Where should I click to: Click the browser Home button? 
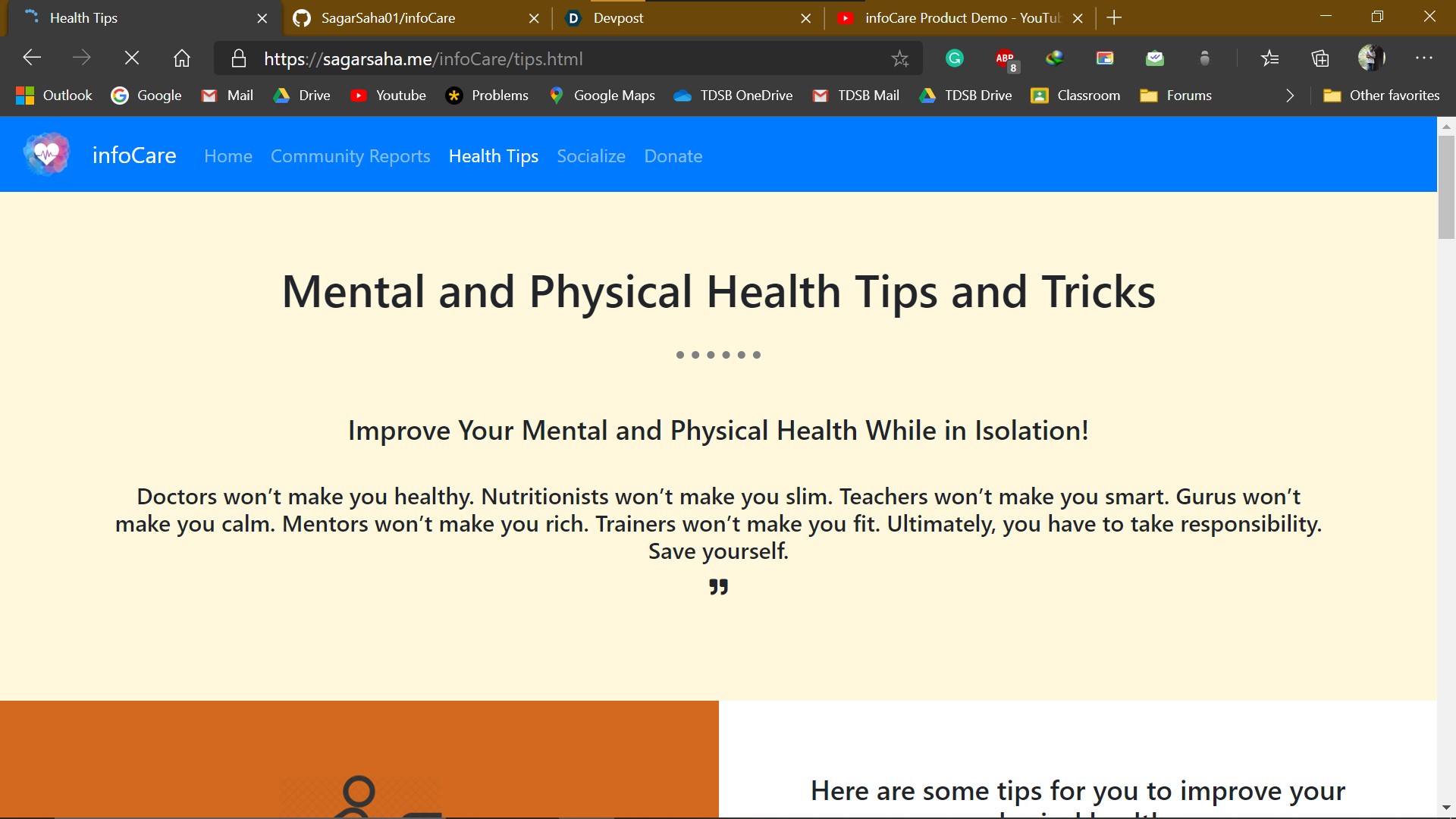coord(182,58)
